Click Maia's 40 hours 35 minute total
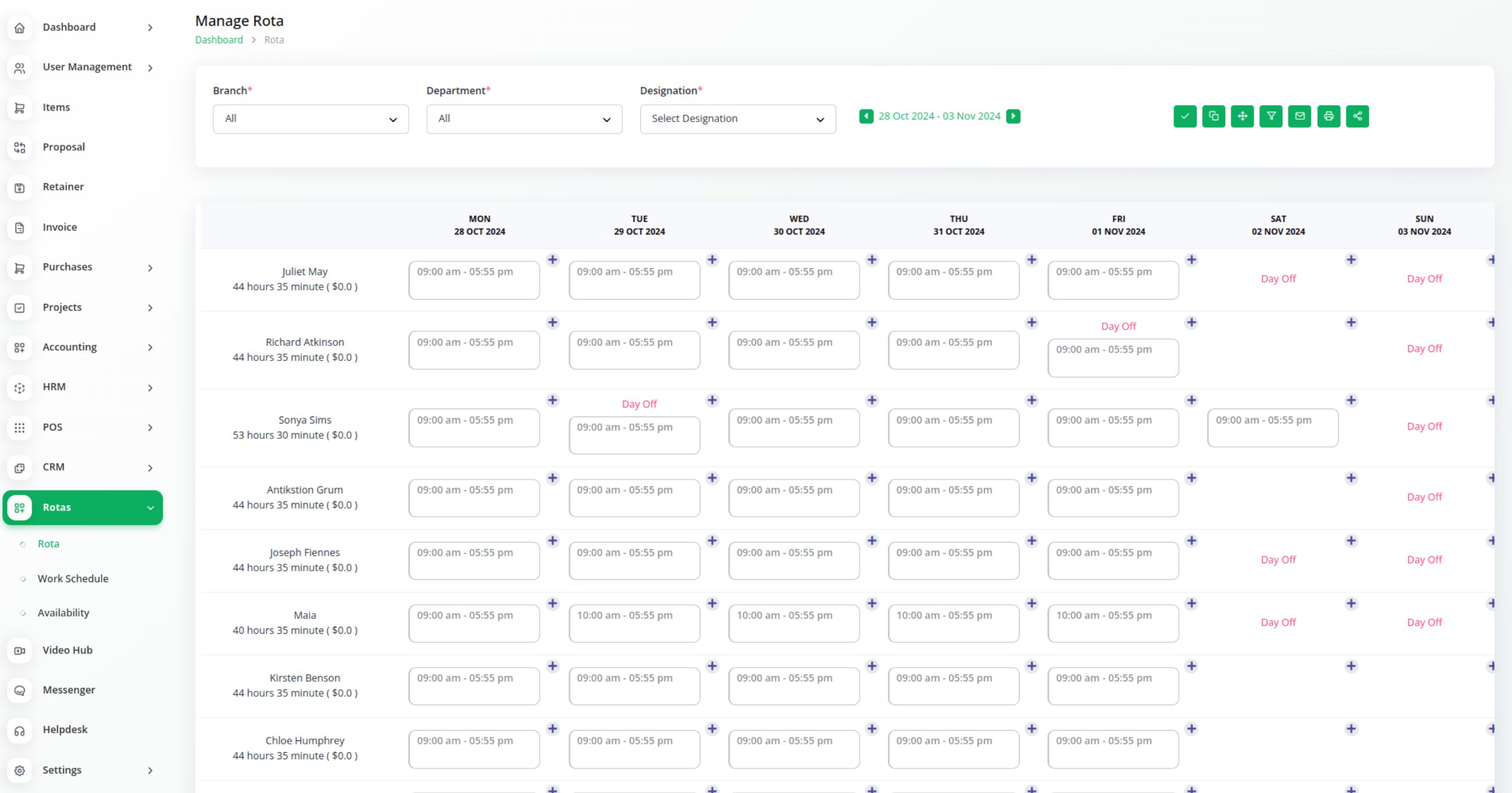The width and height of the screenshot is (1512, 793). point(295,630)
